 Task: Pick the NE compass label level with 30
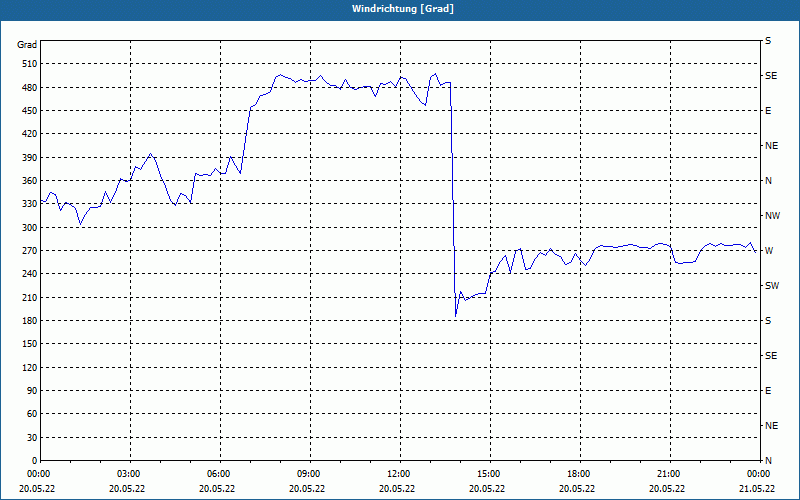771,426
